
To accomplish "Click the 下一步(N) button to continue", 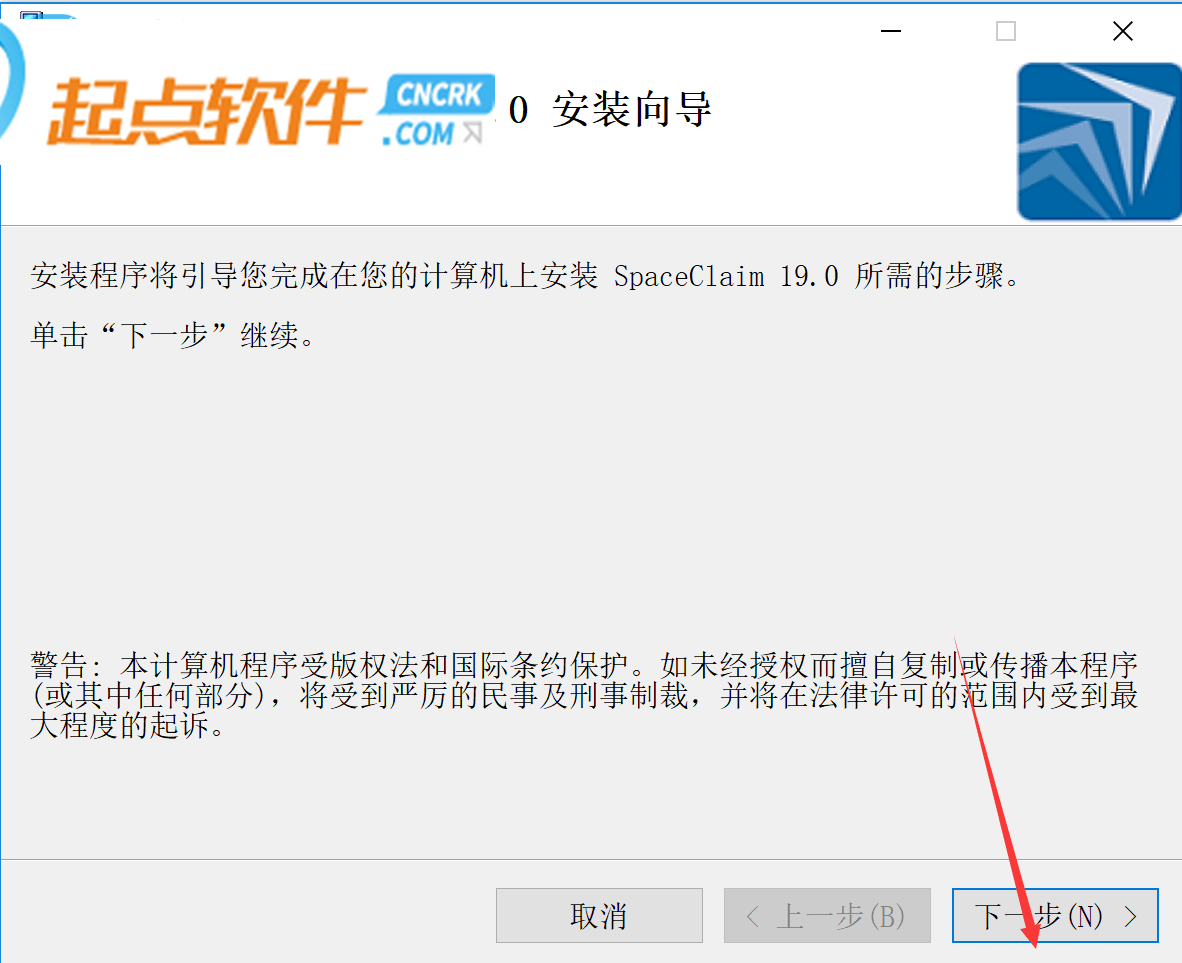I will 1055,915.
